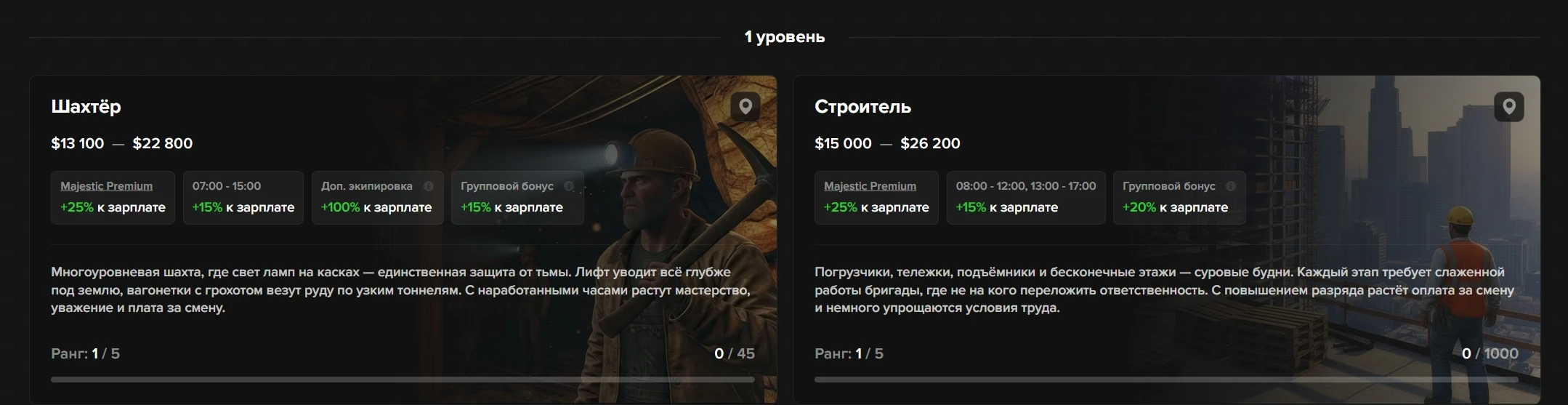Click the 08:00 - 12:00, 13:00 - 17:00 schedule text
Screen dimensions: 1568x405
[x=1025, y=186]
